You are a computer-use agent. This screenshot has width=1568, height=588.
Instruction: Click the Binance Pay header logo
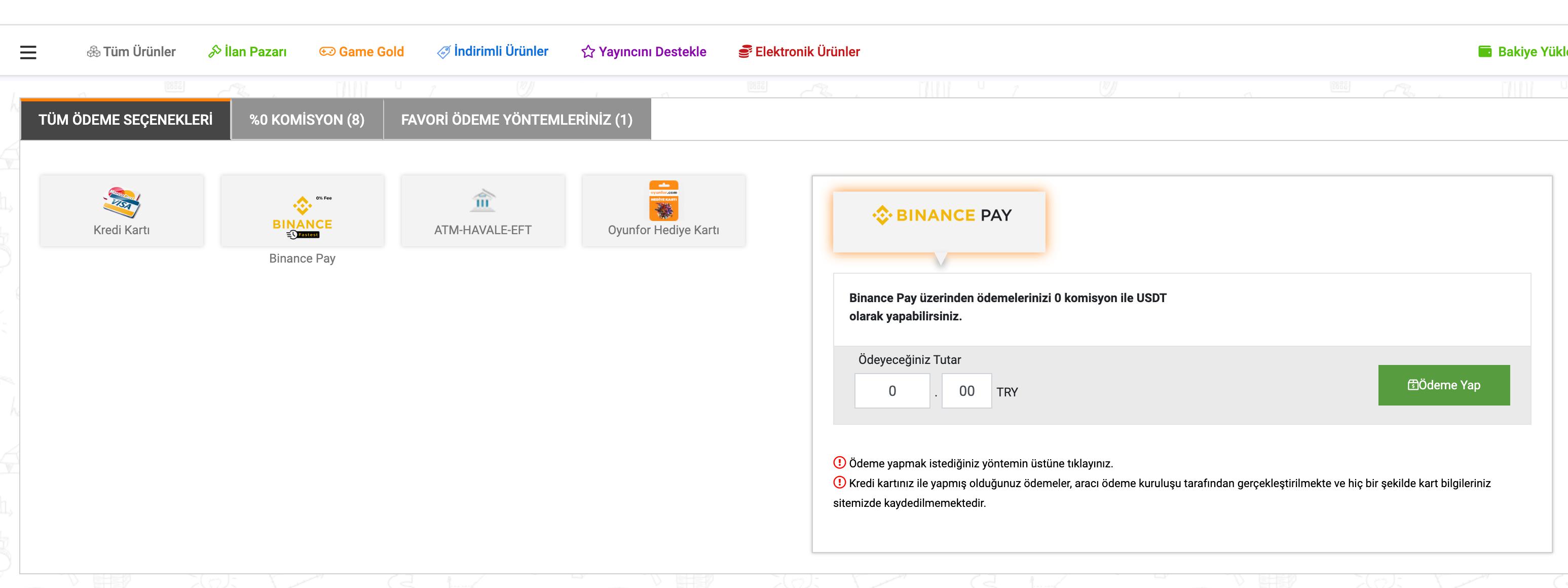click(x=941, y=215)
